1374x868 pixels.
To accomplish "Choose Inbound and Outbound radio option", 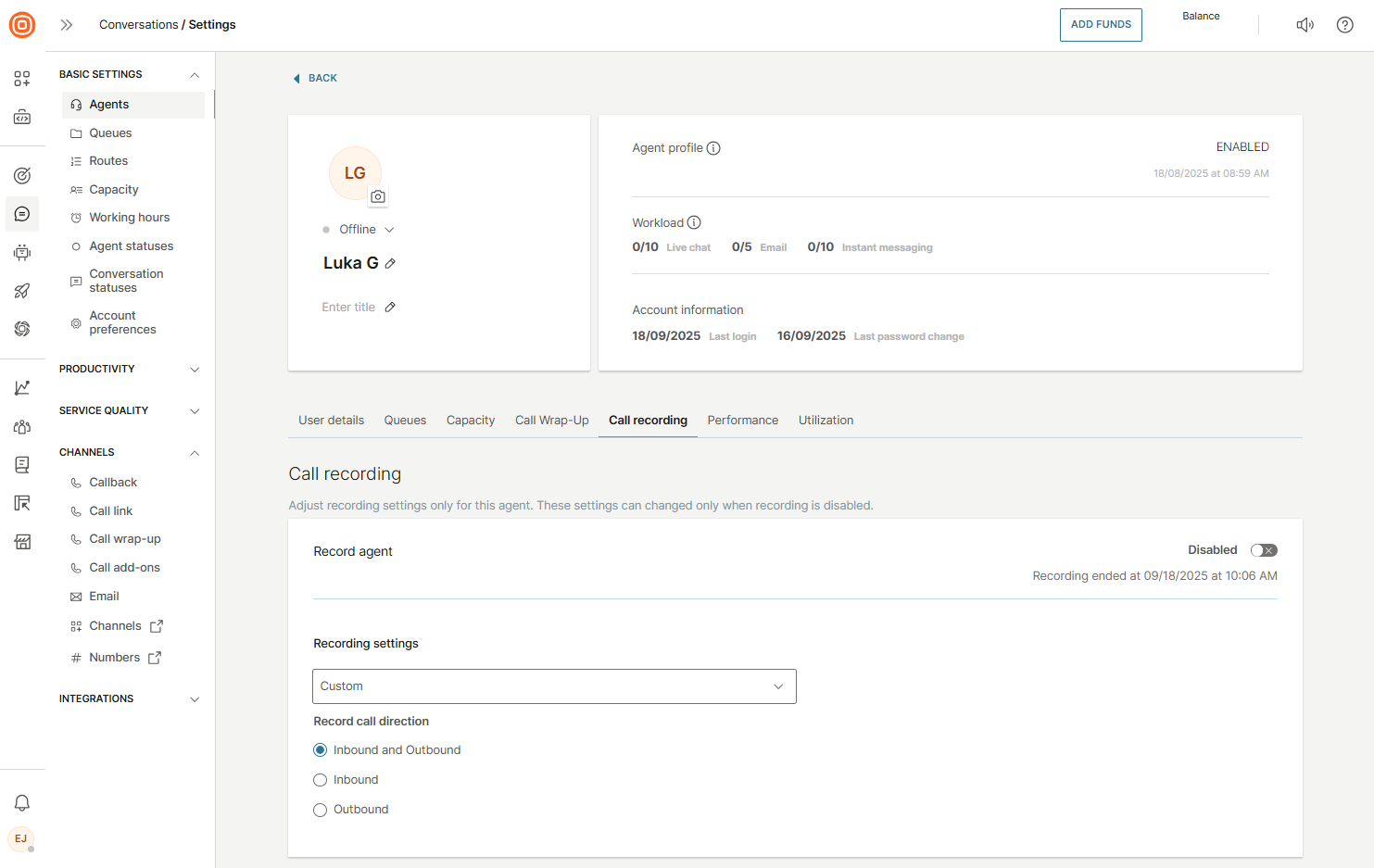I will click(x=321, y=750).
